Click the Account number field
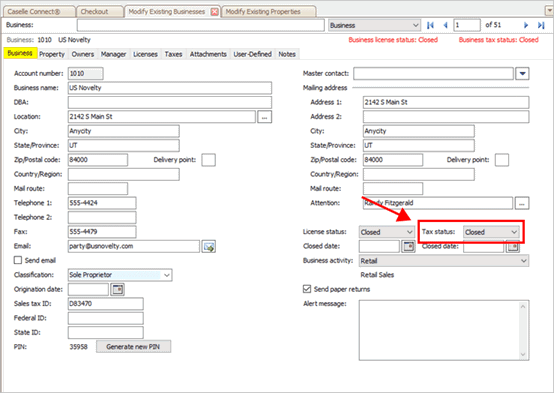The height and width of the screenshot is (393, 554). [x=86, y=74]
